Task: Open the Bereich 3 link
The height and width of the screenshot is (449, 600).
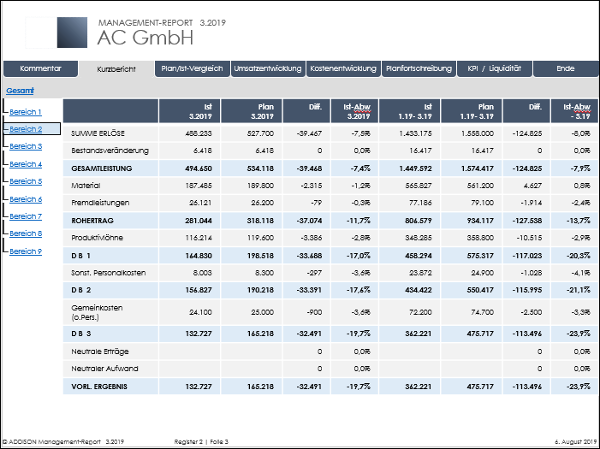Action: point(26,146)
